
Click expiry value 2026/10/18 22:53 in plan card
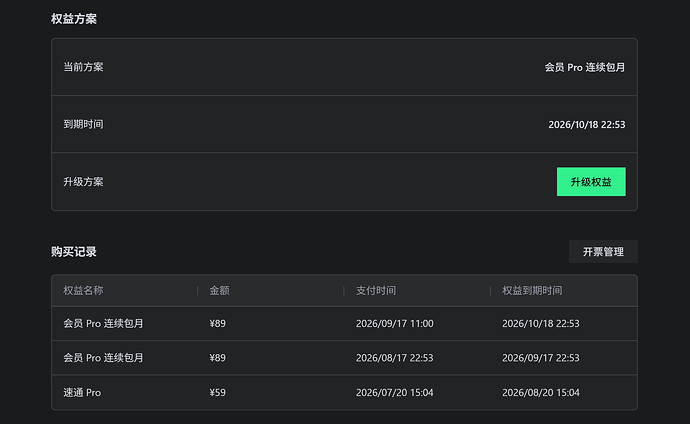pos(587,124)
